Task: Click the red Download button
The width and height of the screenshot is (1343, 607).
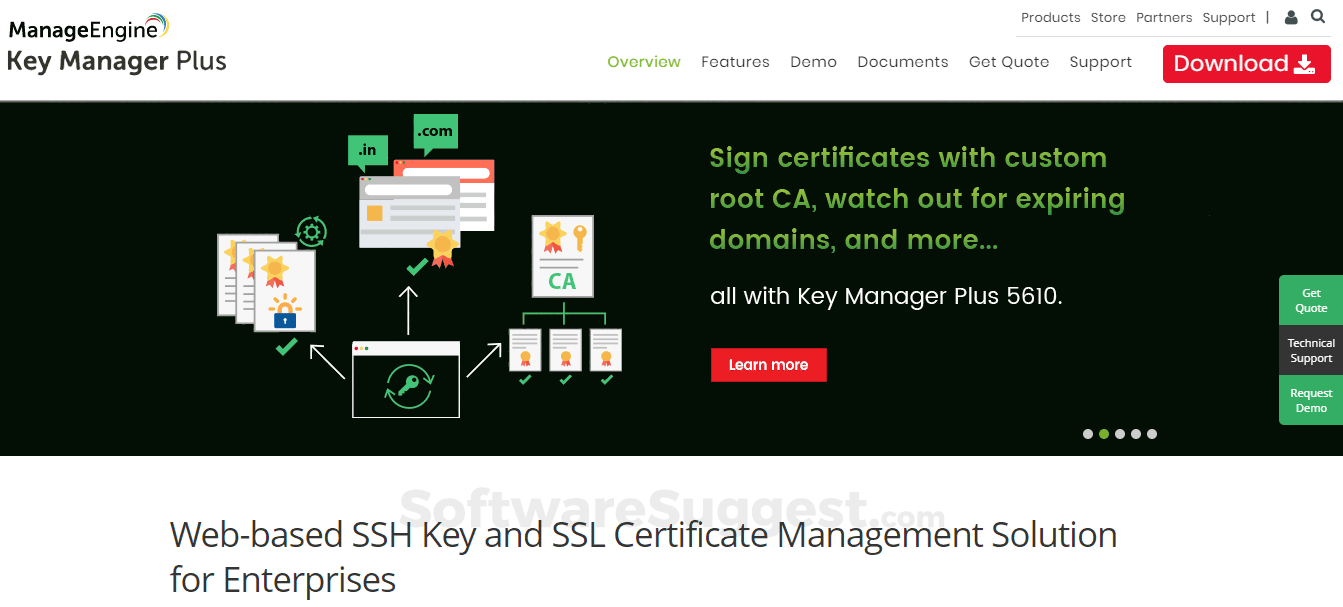Action: [x=1245, y=63]
